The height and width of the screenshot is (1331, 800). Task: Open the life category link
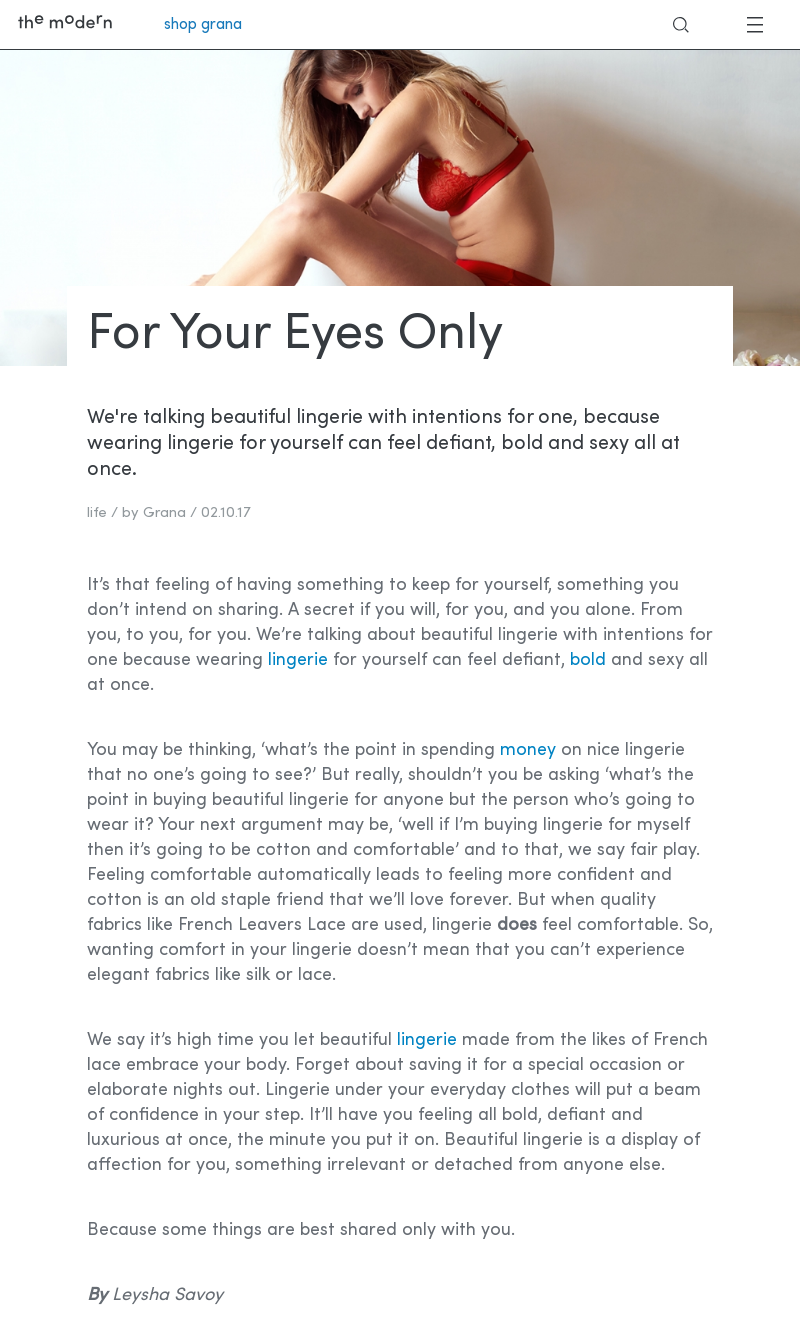click(x=97, y=513)
